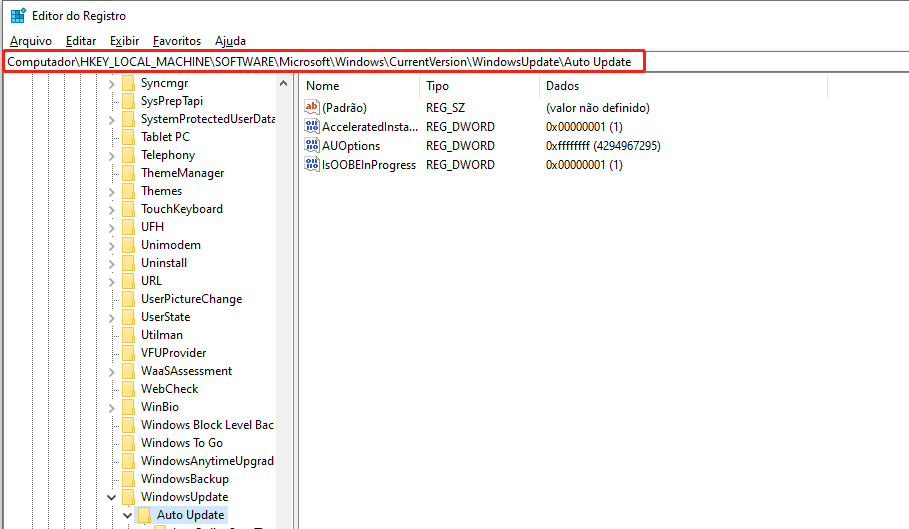Open the Favoritos menu

pos(177,41)
